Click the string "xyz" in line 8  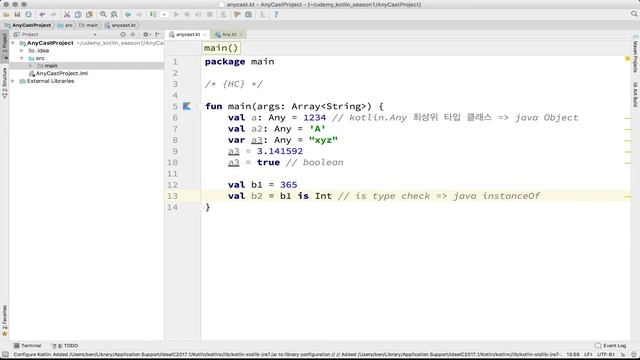click(323, 140)
